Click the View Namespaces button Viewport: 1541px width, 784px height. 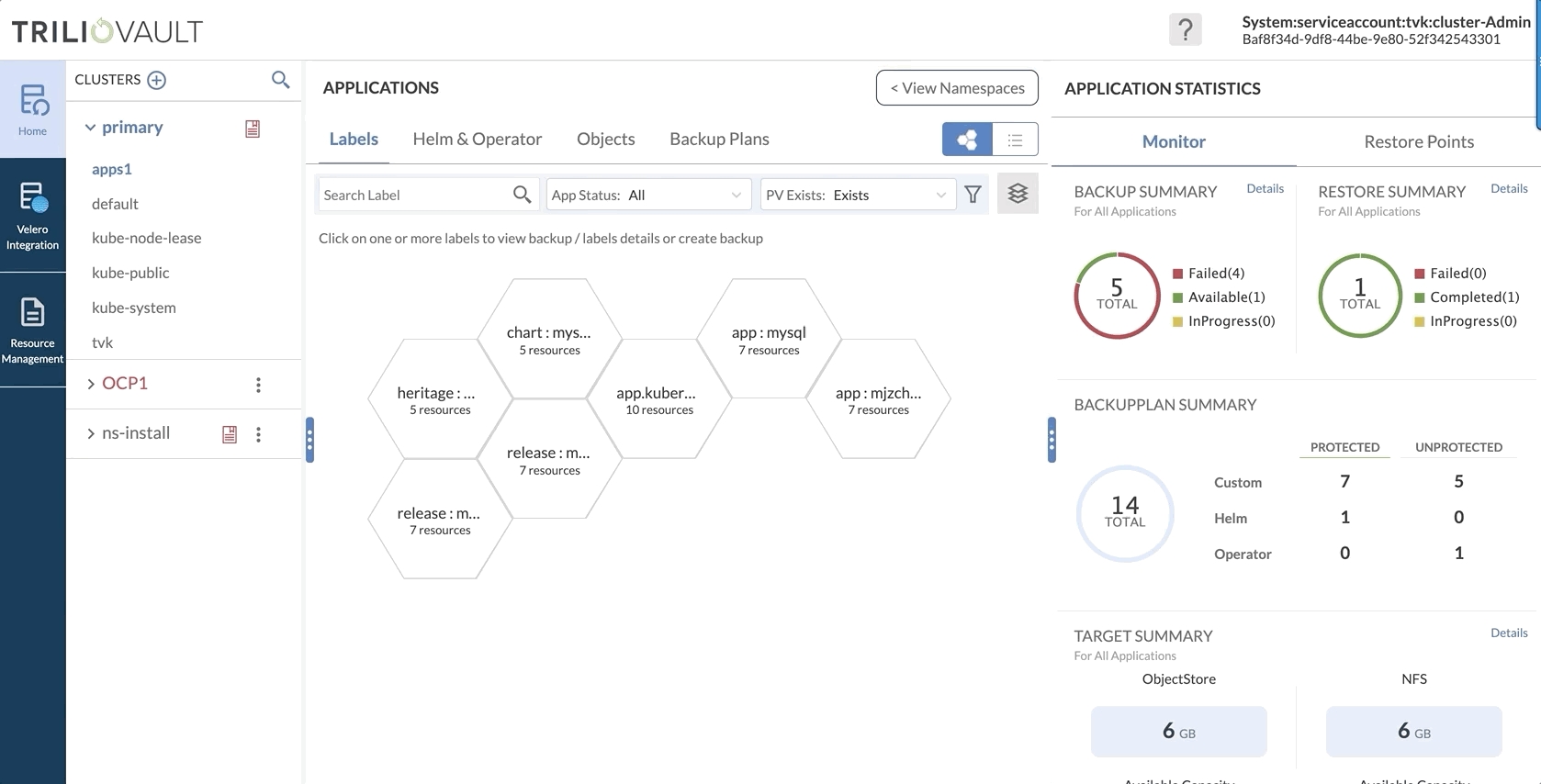(x=957, y=88)
